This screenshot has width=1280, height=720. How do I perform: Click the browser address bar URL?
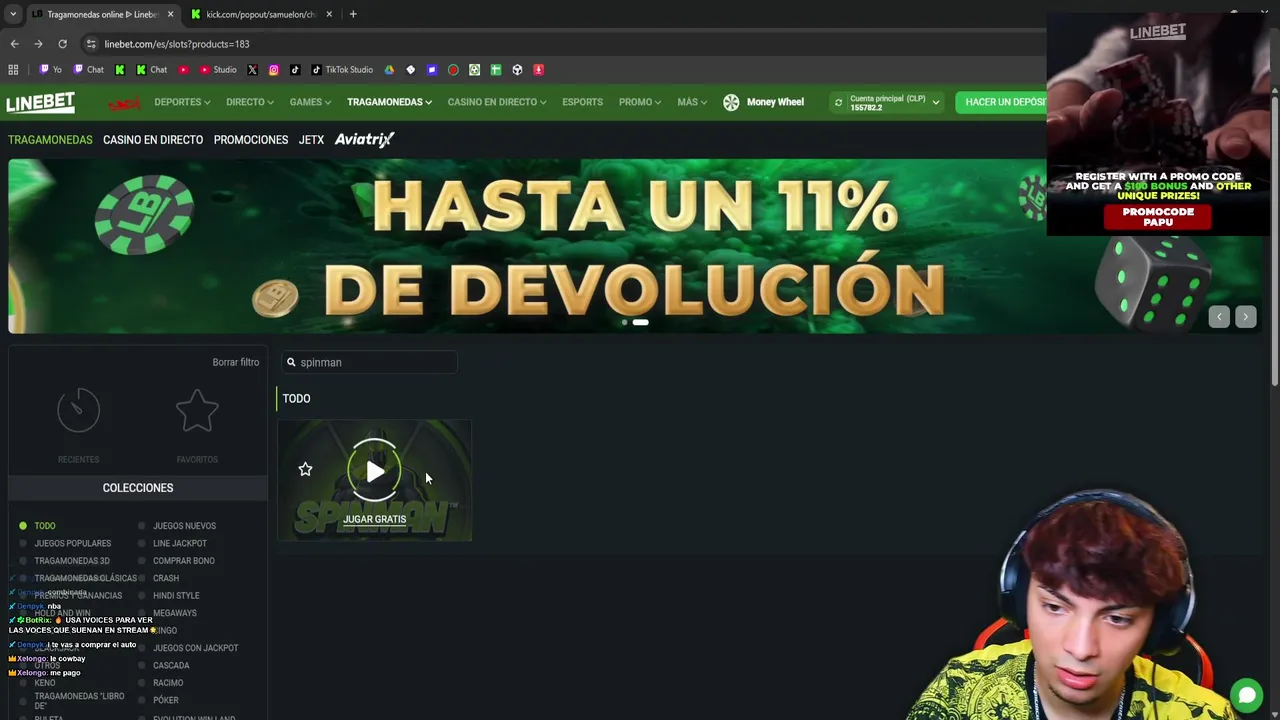click(177, 44)
